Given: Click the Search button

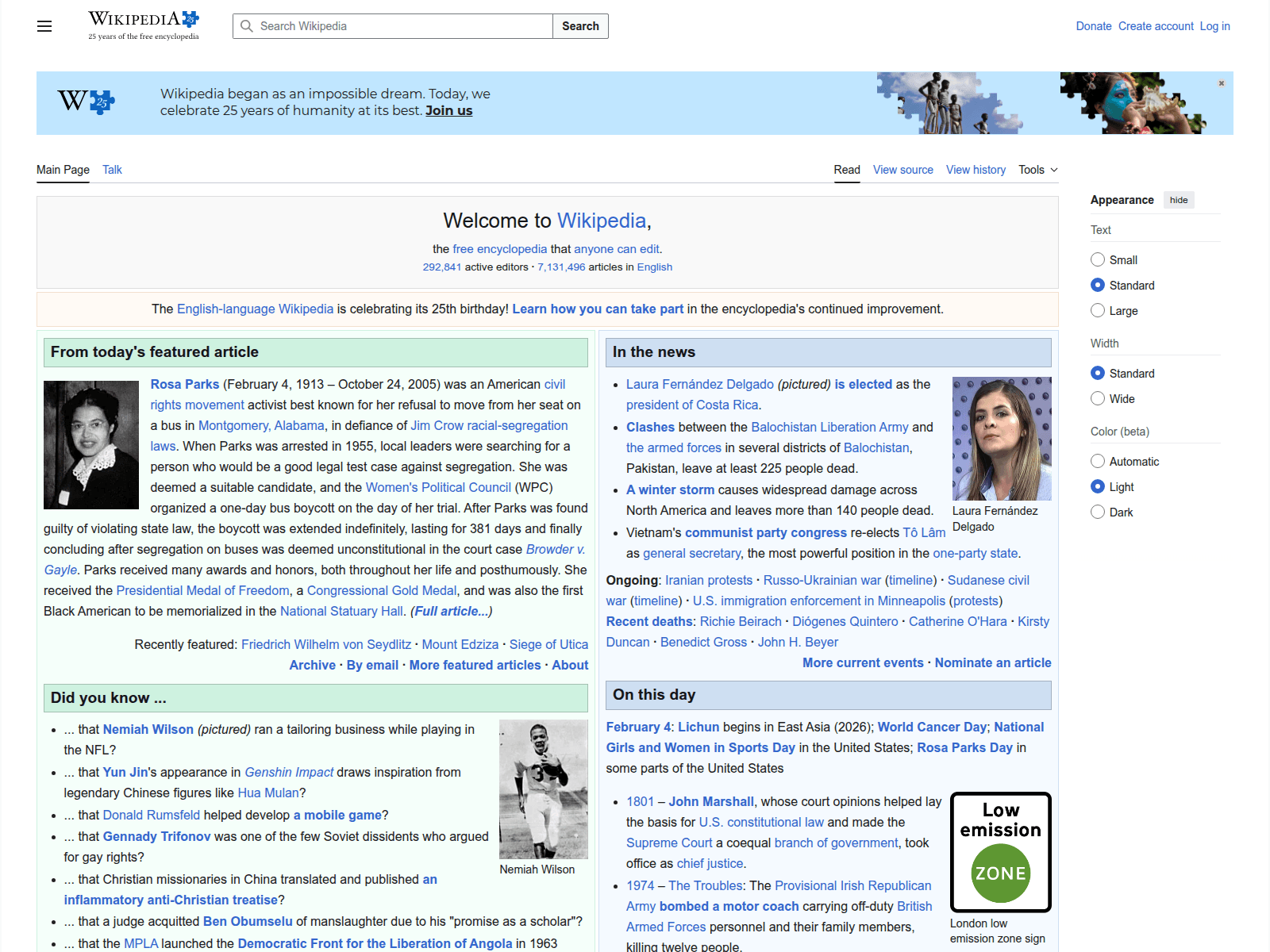Looking at the screenshot, I should click(x=580, y=26).
